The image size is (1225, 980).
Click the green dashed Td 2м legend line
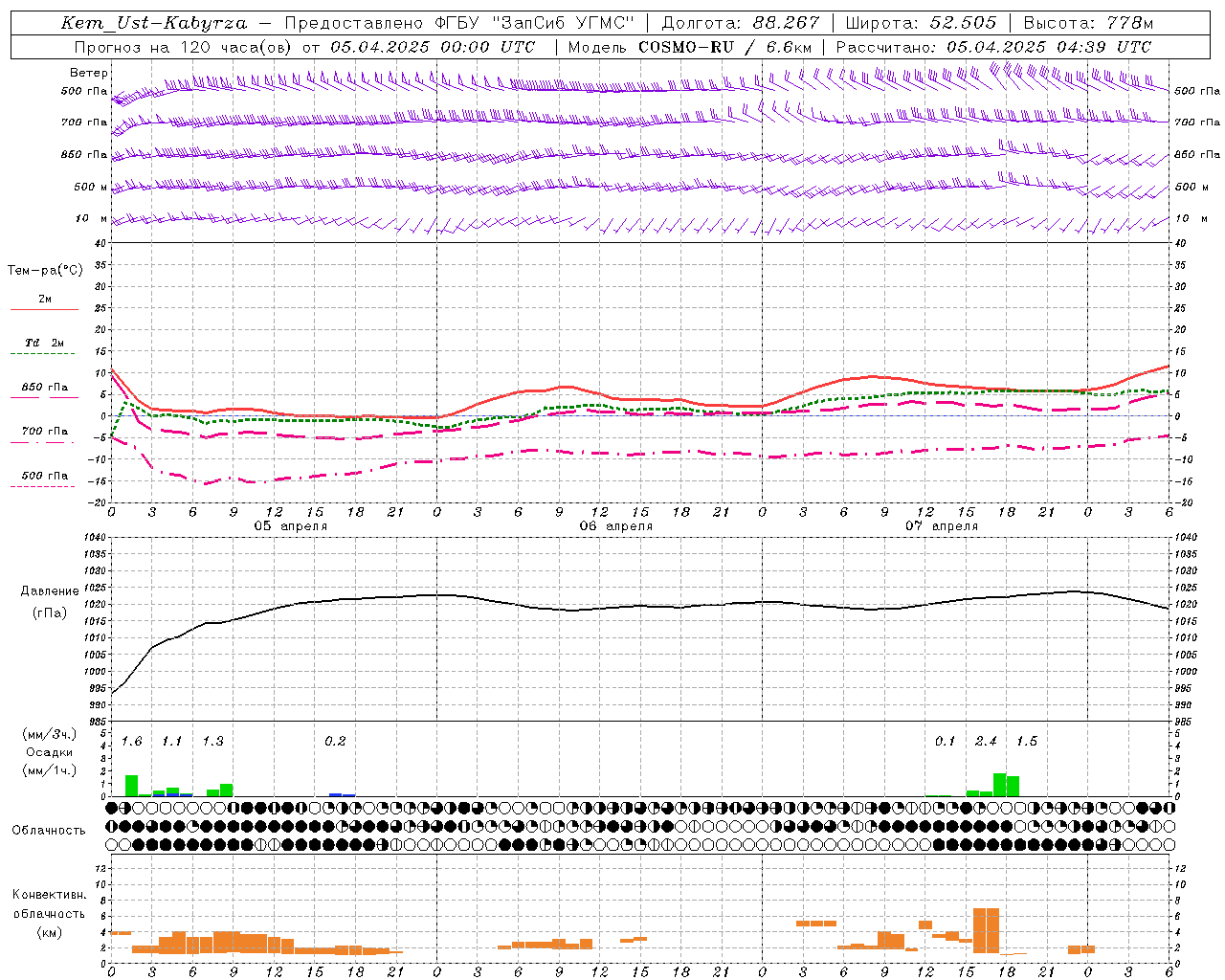42,353
